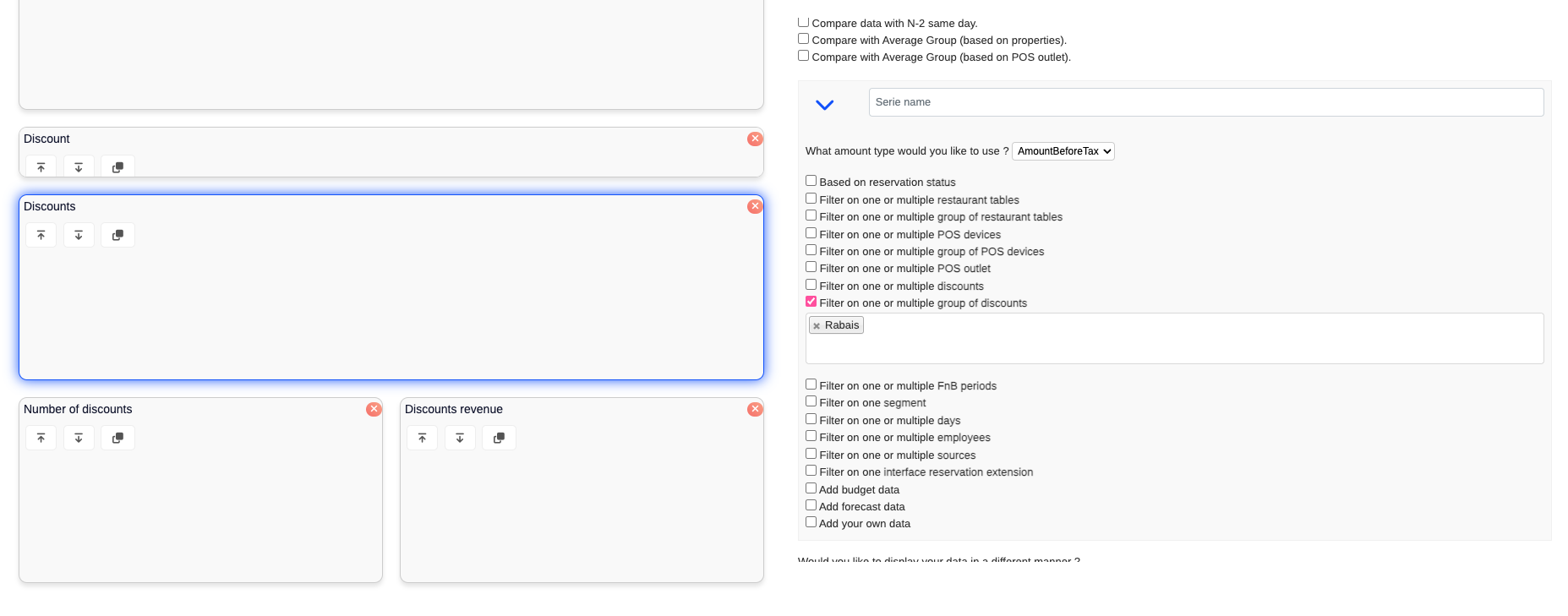1568x616 pixels.
Task: Move the Discounts widget to bottom
Action: click(x=79, y=235)
